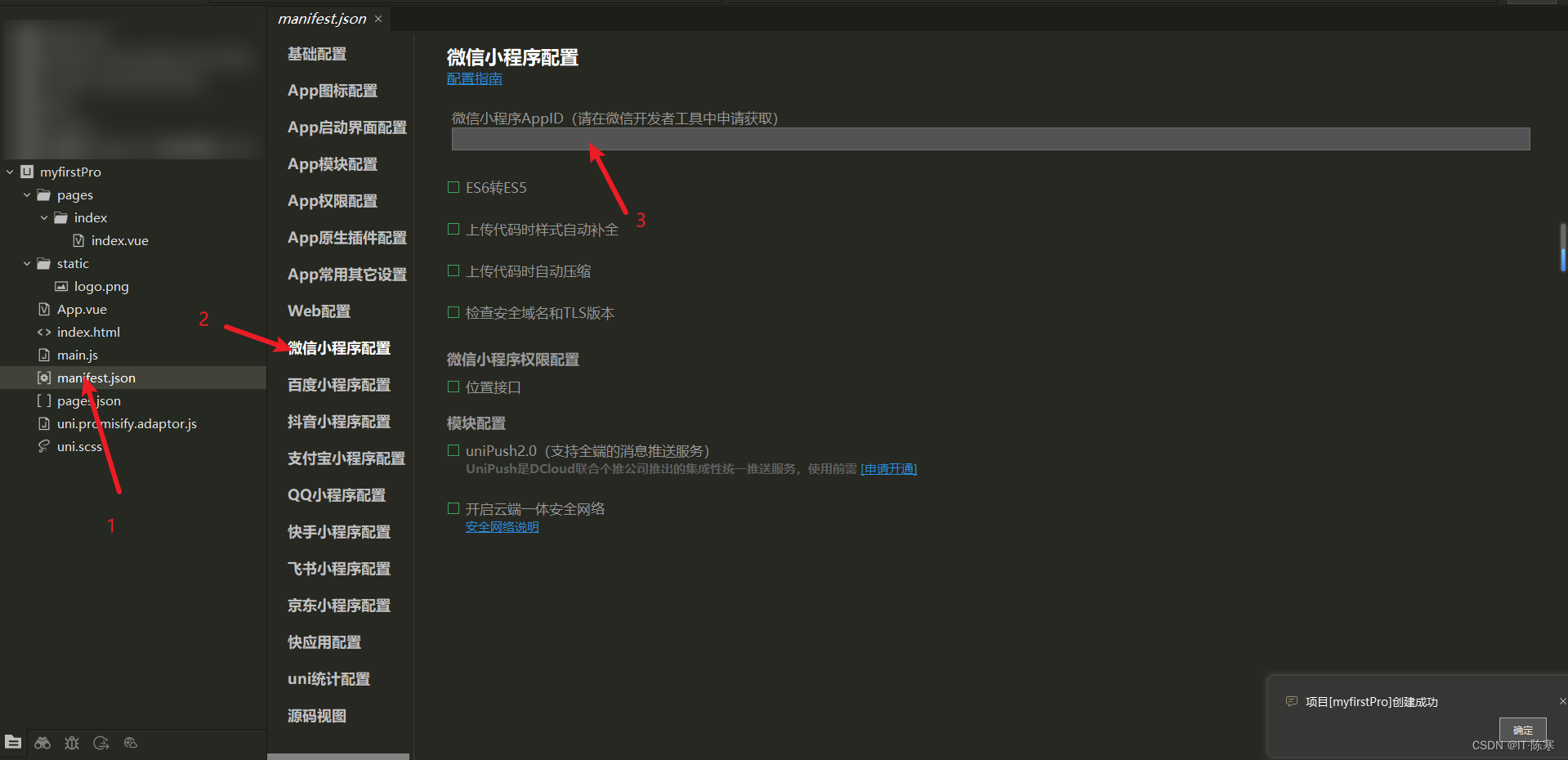Open 京东小程序配置 section
Image resolution: width=1568 pixels, height=760 pixels.
pyautogui.click(x=339, y=606)
